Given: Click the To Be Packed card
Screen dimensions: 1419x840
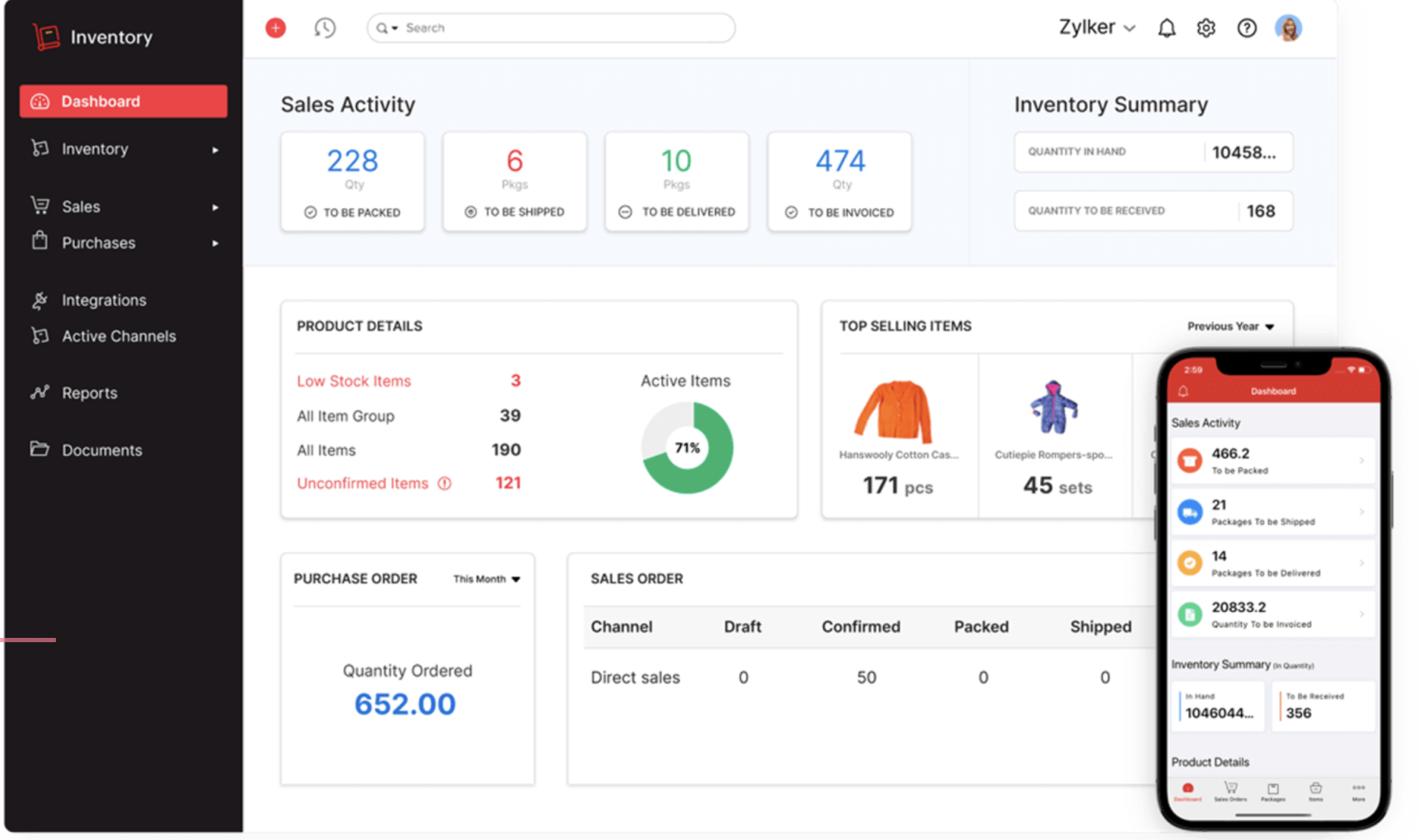Looking at the screenshot, I should 352,181.
